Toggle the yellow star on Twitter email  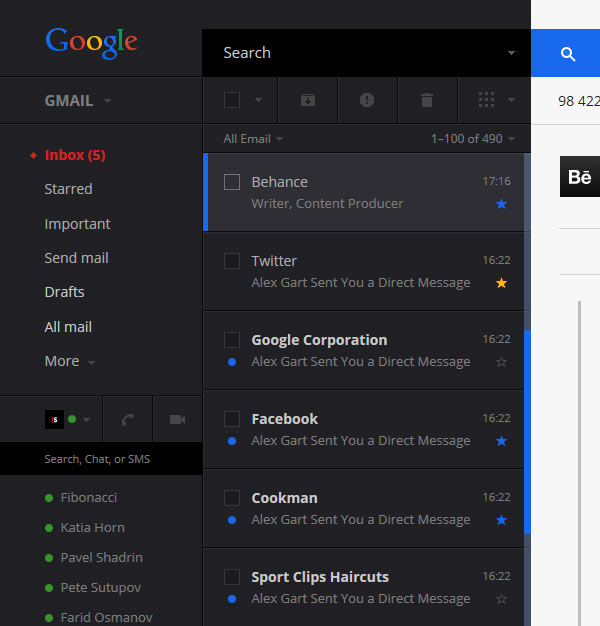501,283
